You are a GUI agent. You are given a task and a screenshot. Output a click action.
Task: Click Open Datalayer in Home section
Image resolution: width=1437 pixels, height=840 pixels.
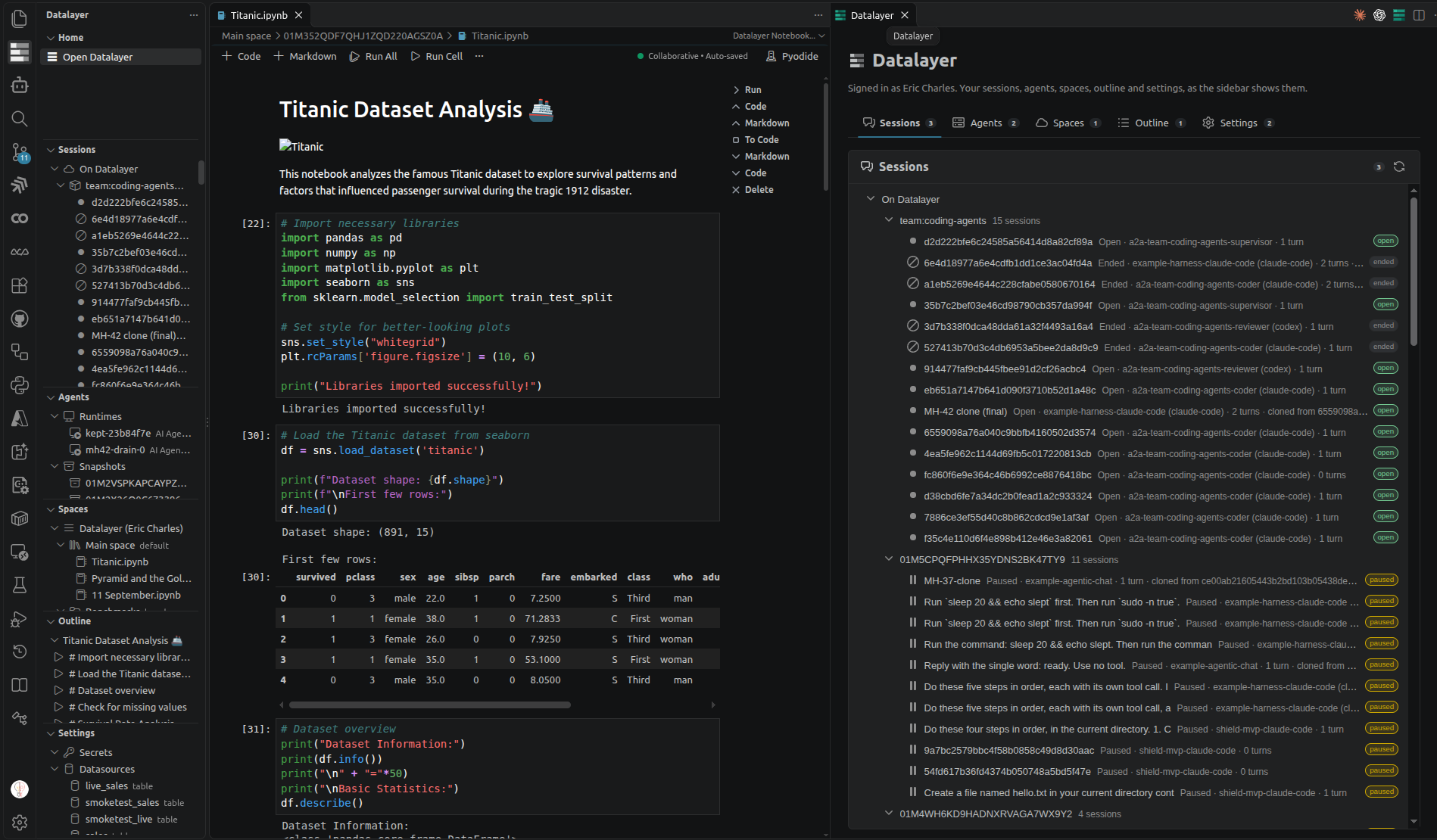pos(120,57)
